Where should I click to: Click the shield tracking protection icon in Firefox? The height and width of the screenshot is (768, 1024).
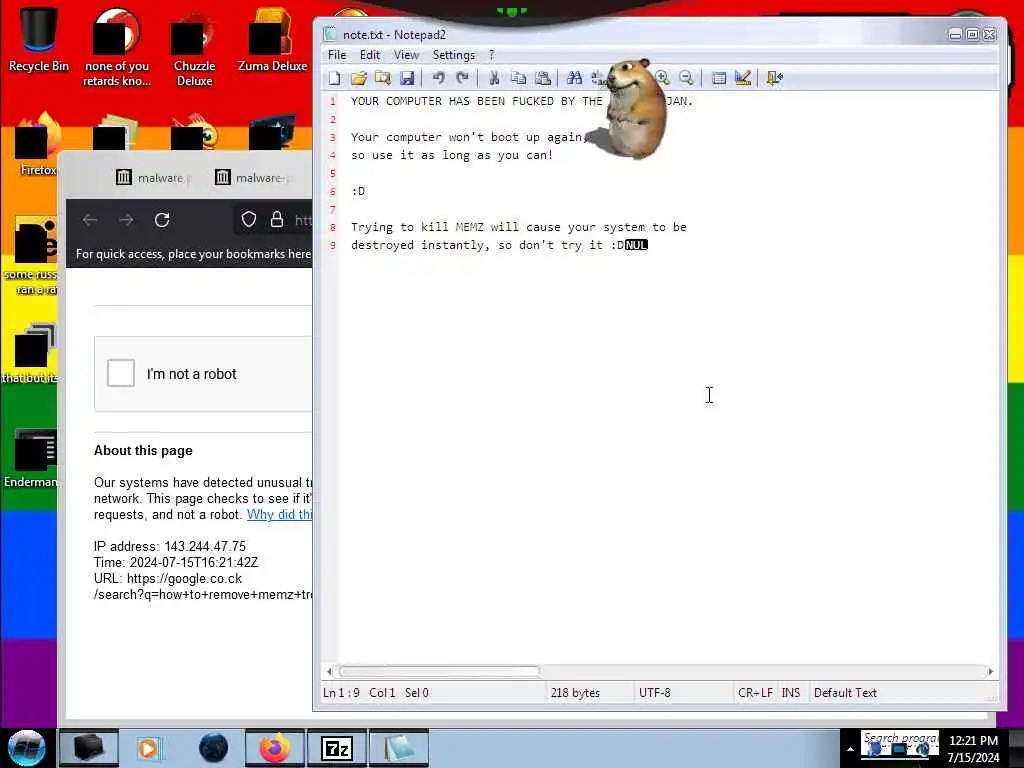pyautogui.click(x=249, y=219)
